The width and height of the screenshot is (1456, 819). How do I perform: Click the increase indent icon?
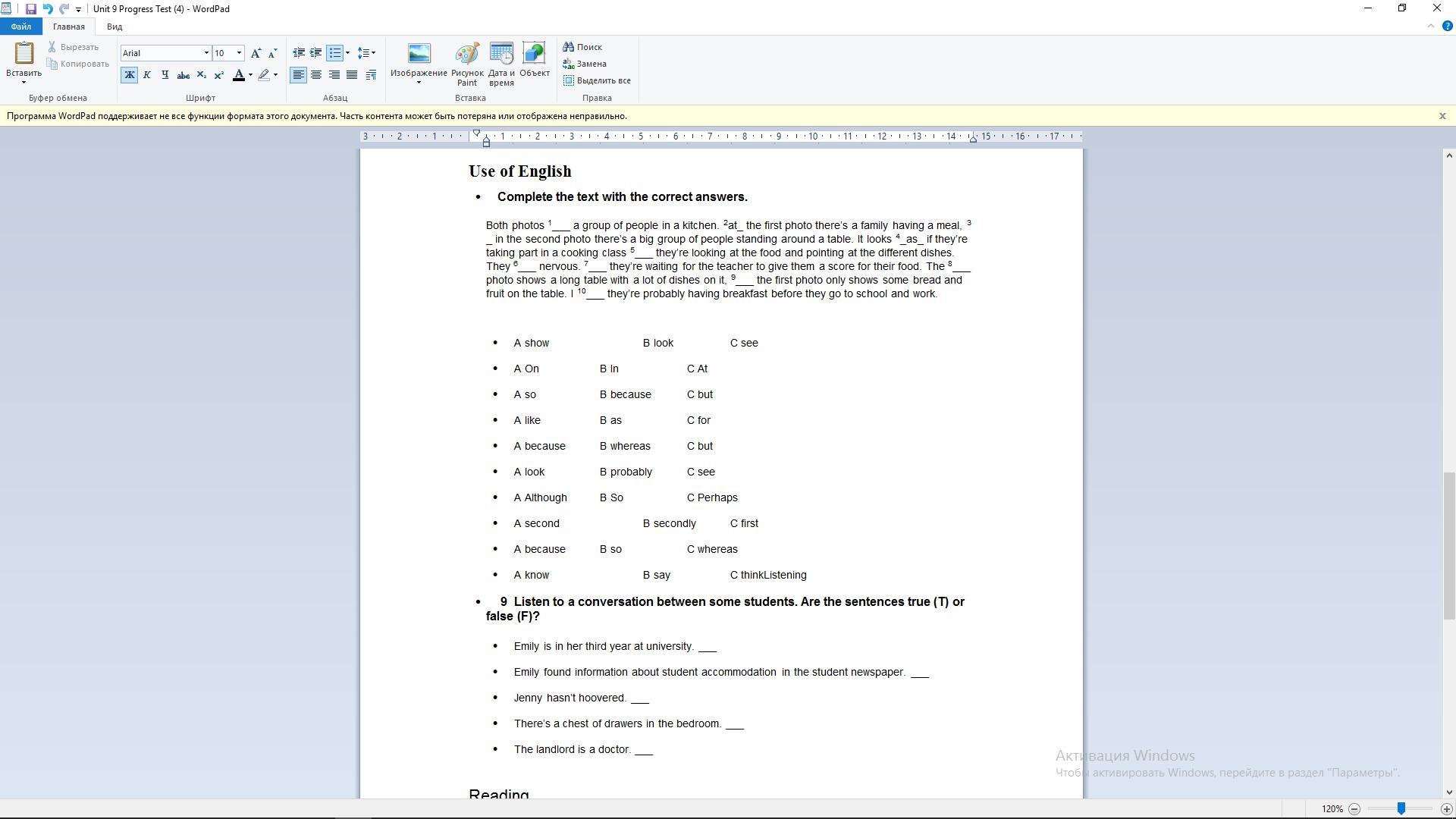click(315, 53)
